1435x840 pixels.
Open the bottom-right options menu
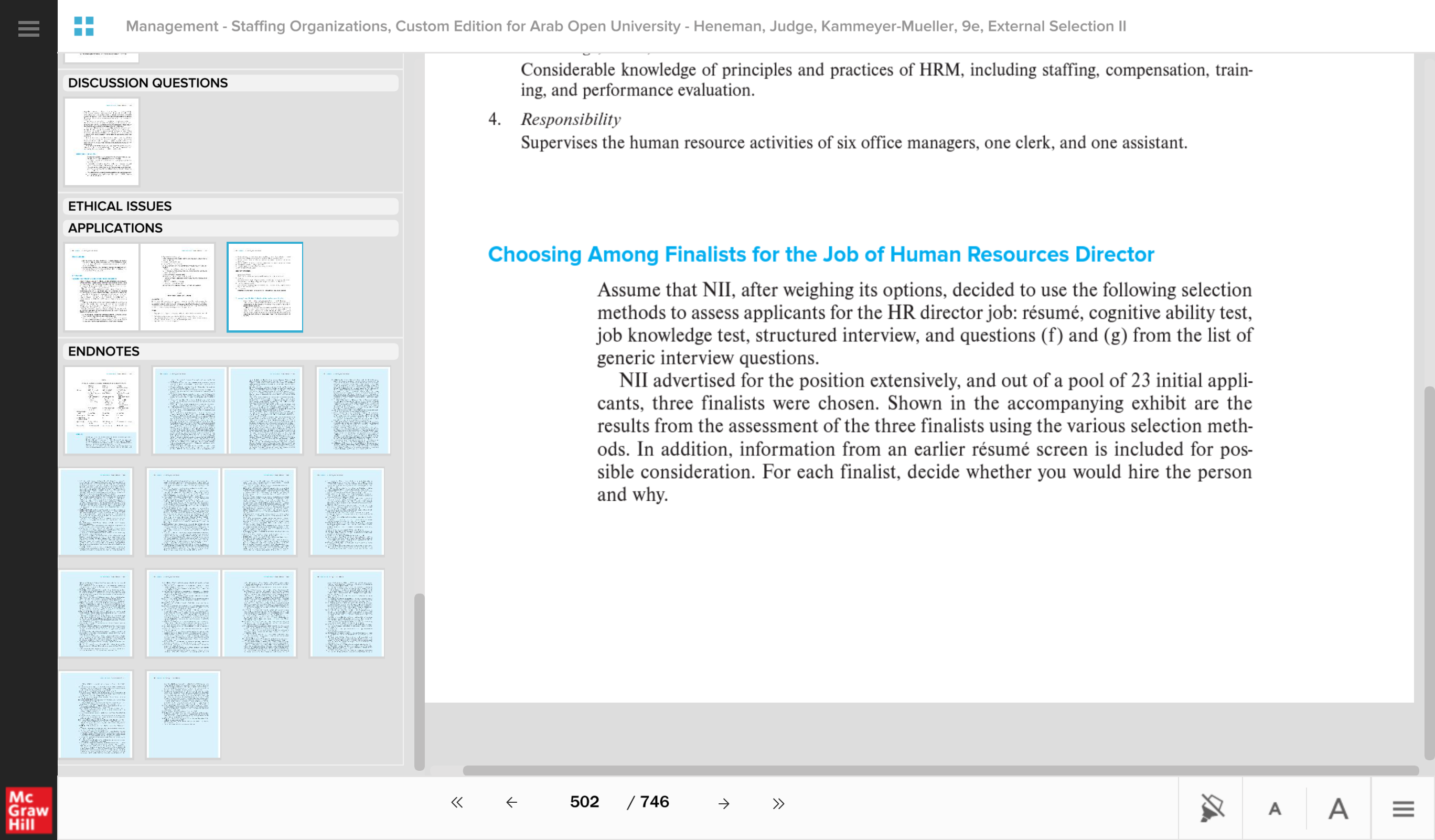click(1403, 808)
